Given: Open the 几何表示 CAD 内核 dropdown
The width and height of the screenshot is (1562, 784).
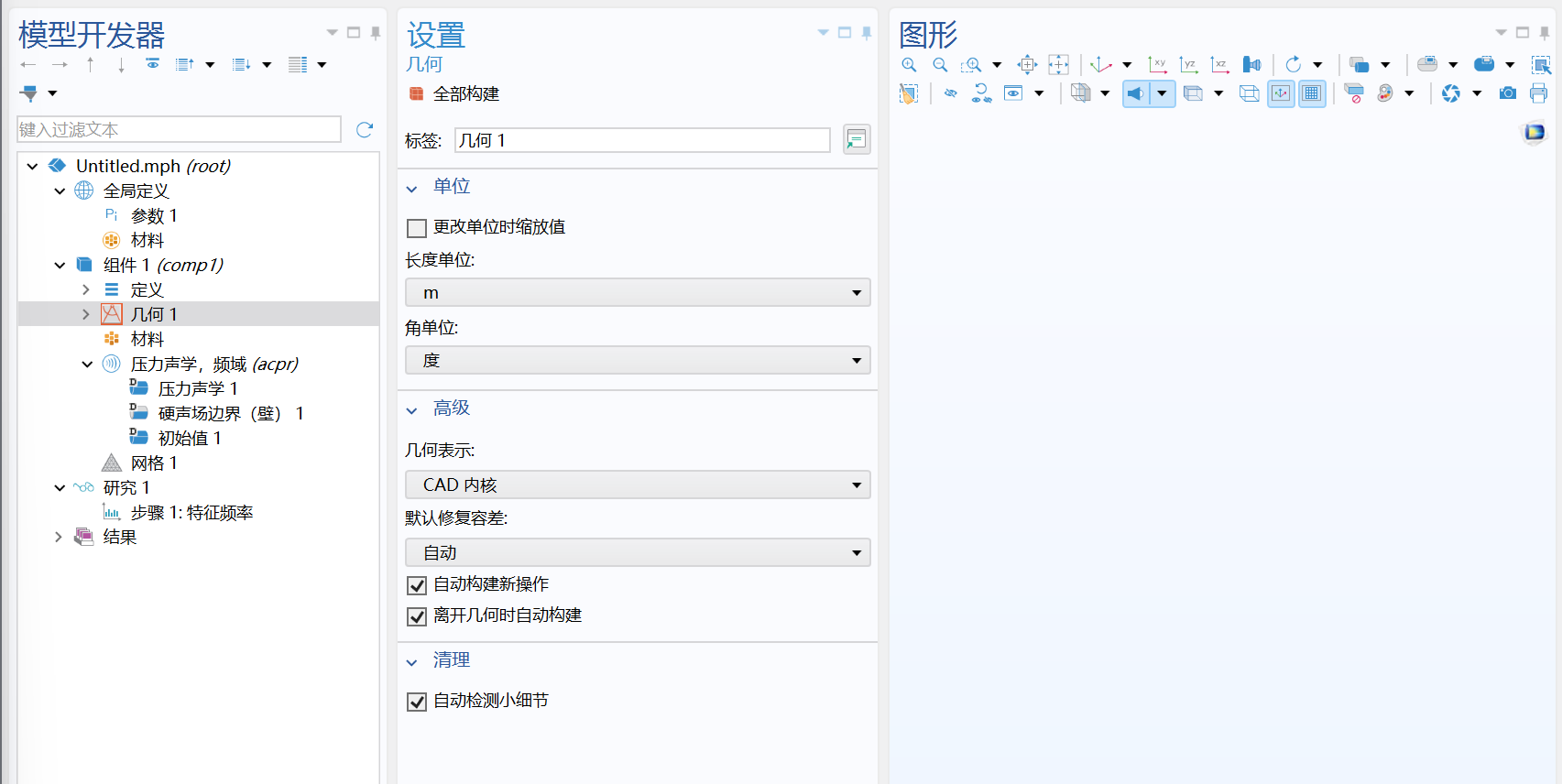Looking at the screenshot, I should (638, 485).
